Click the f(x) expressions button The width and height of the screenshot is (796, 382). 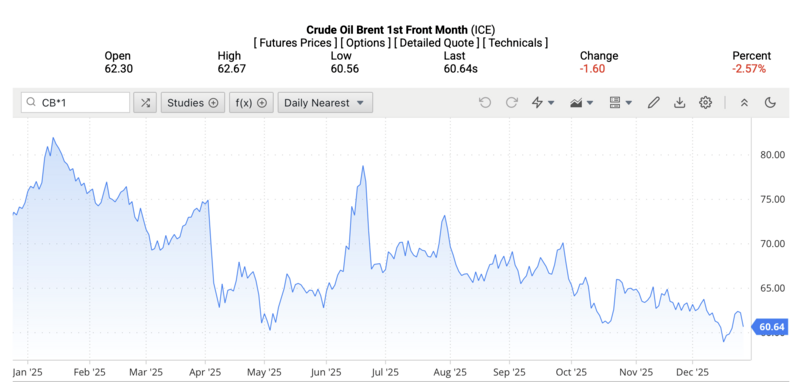tap(251, 103)
